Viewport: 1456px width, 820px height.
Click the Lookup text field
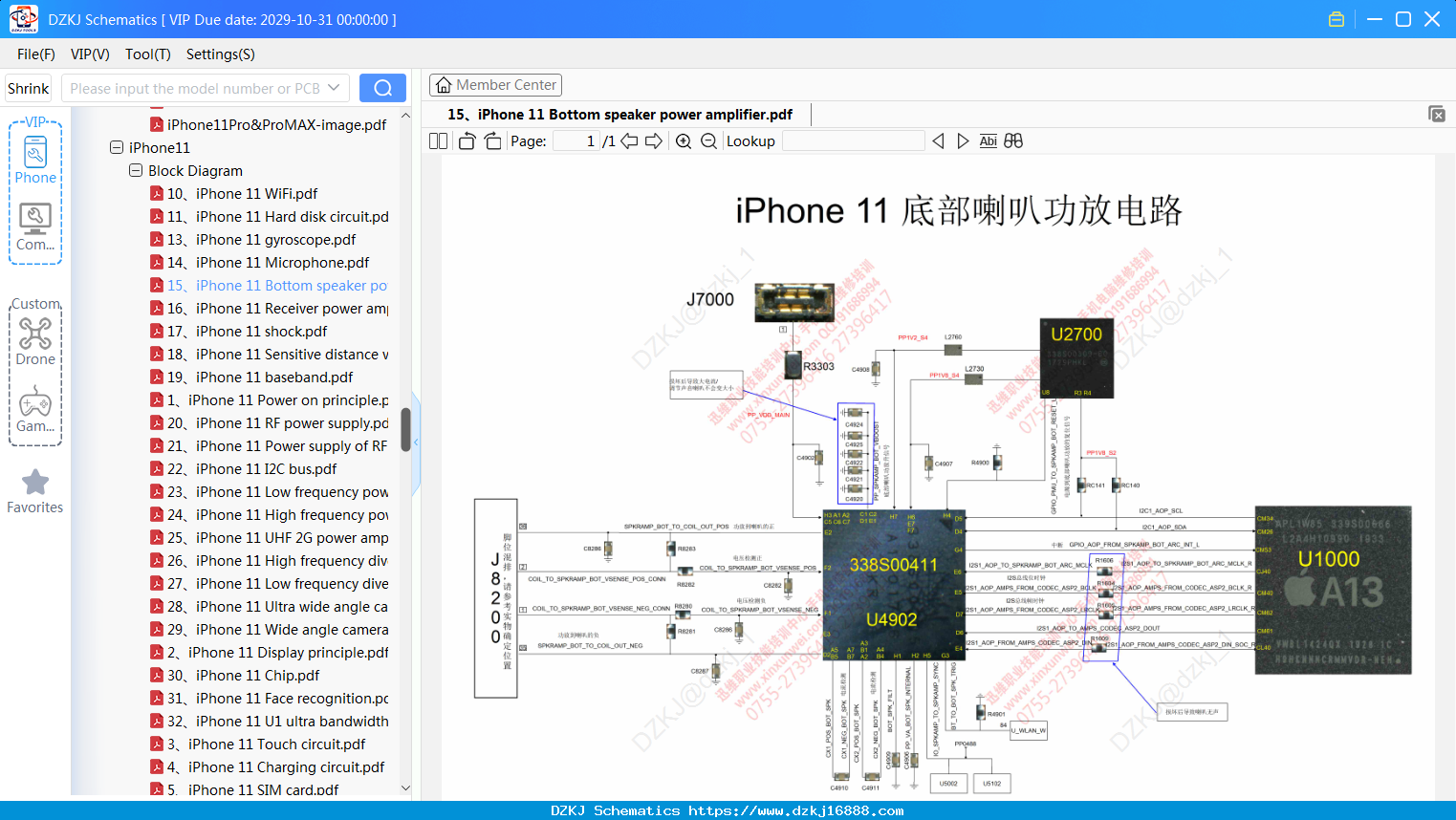[x=854, y=141]
